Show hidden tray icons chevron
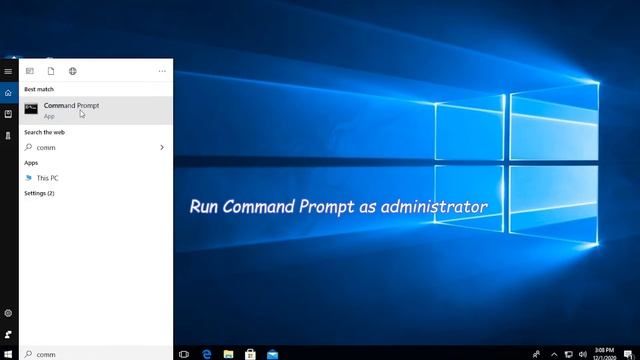The height and width of the screenshot is (360, 640). click(x=554, y=354)
